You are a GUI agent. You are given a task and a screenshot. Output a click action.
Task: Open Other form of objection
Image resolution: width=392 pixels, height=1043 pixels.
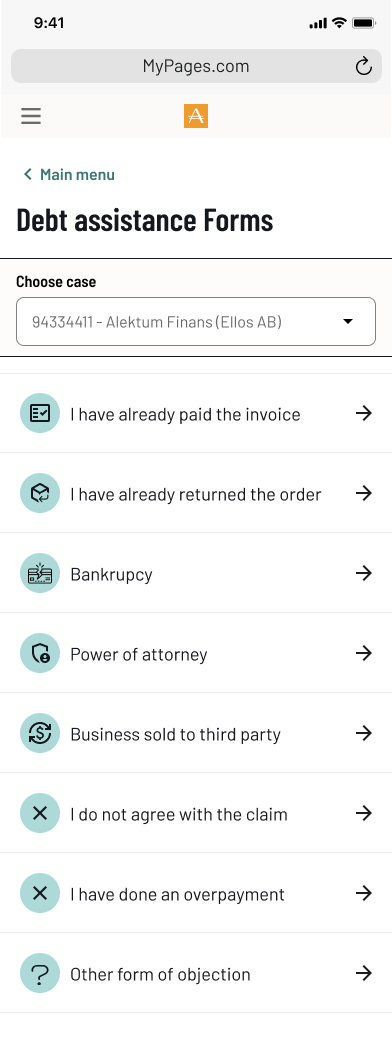[x=196, y=973]
